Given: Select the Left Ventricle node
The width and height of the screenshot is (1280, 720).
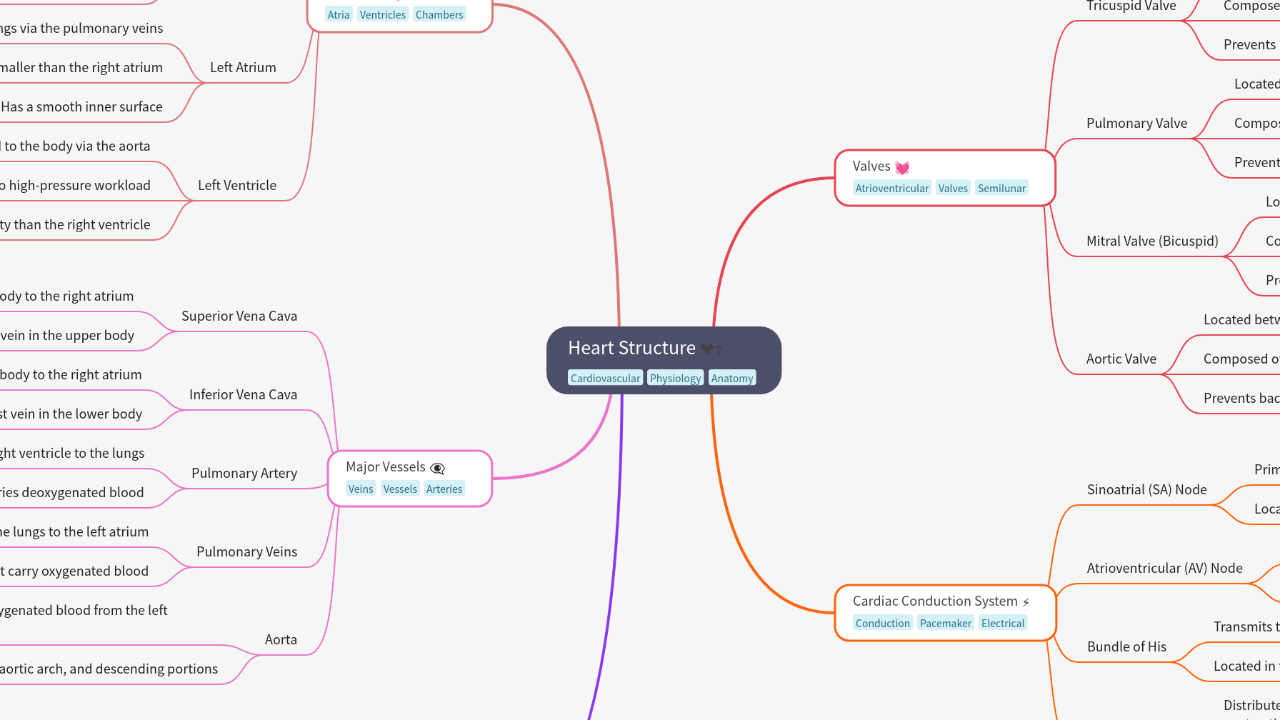Looking at the screenshot, I should coord(237,185).
